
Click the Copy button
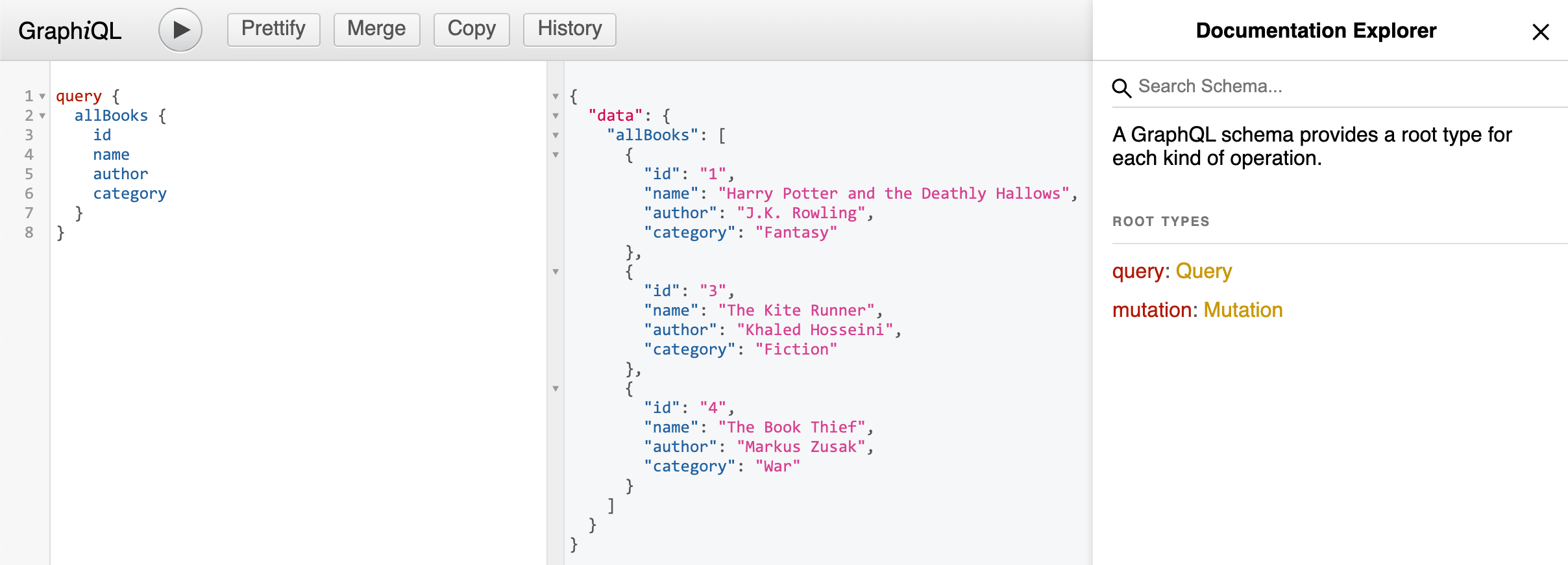click(x=471, y=29)
